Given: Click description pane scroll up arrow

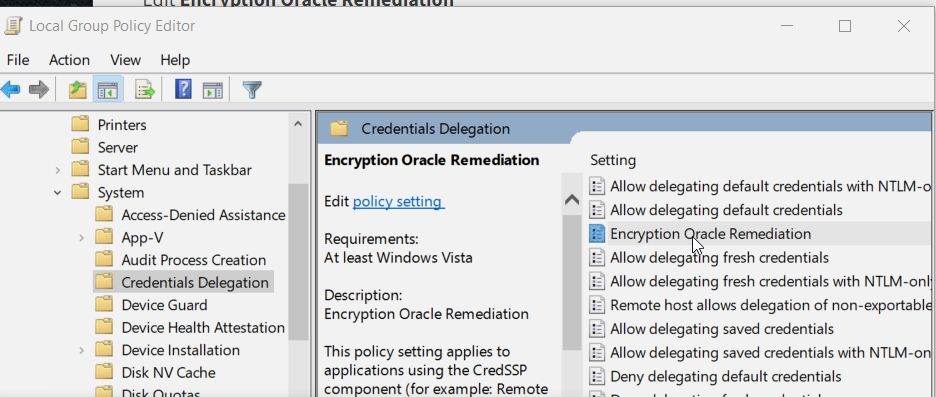Looking at the screenshot, I should coord(572,199).
